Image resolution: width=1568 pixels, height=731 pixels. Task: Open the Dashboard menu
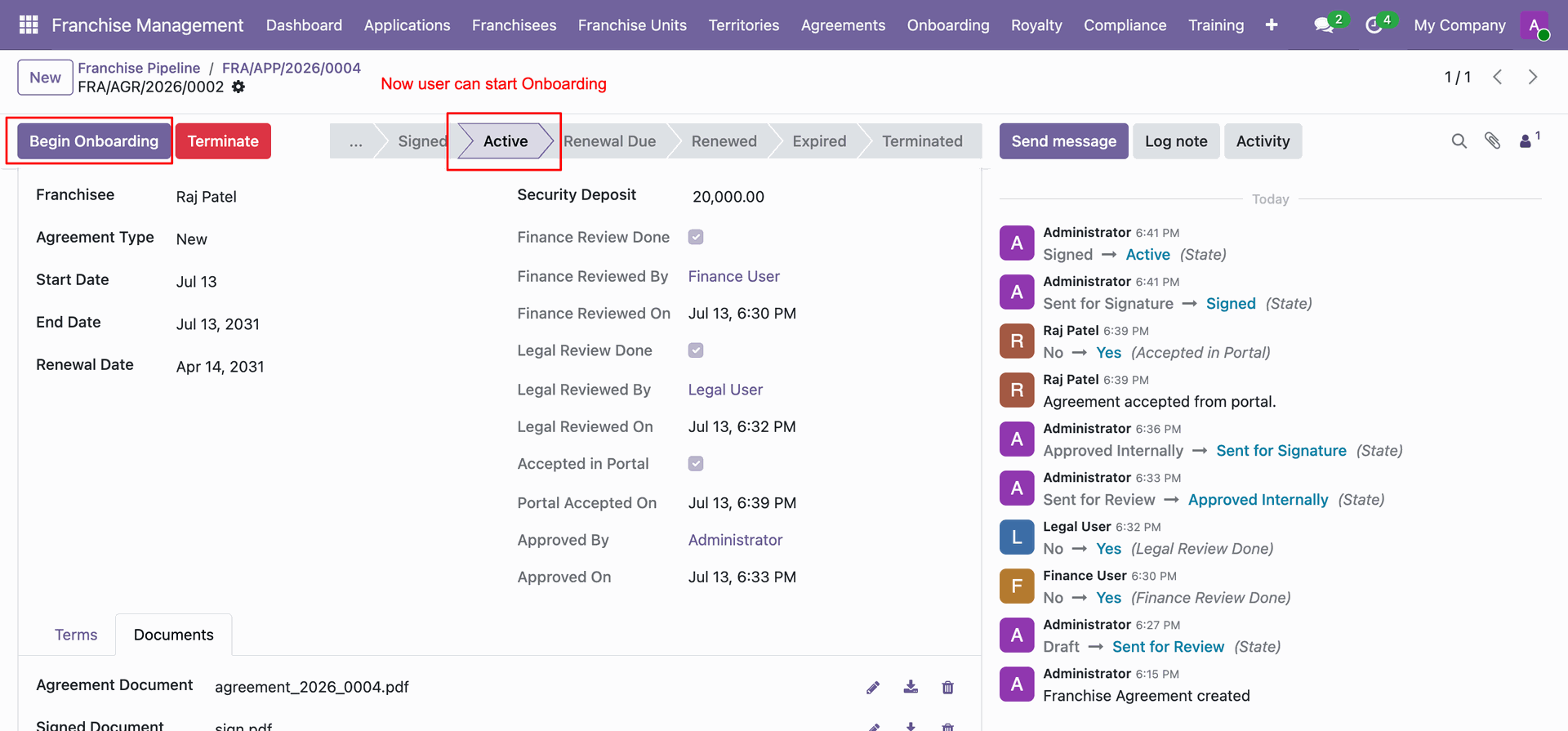[x=304, y=25]
